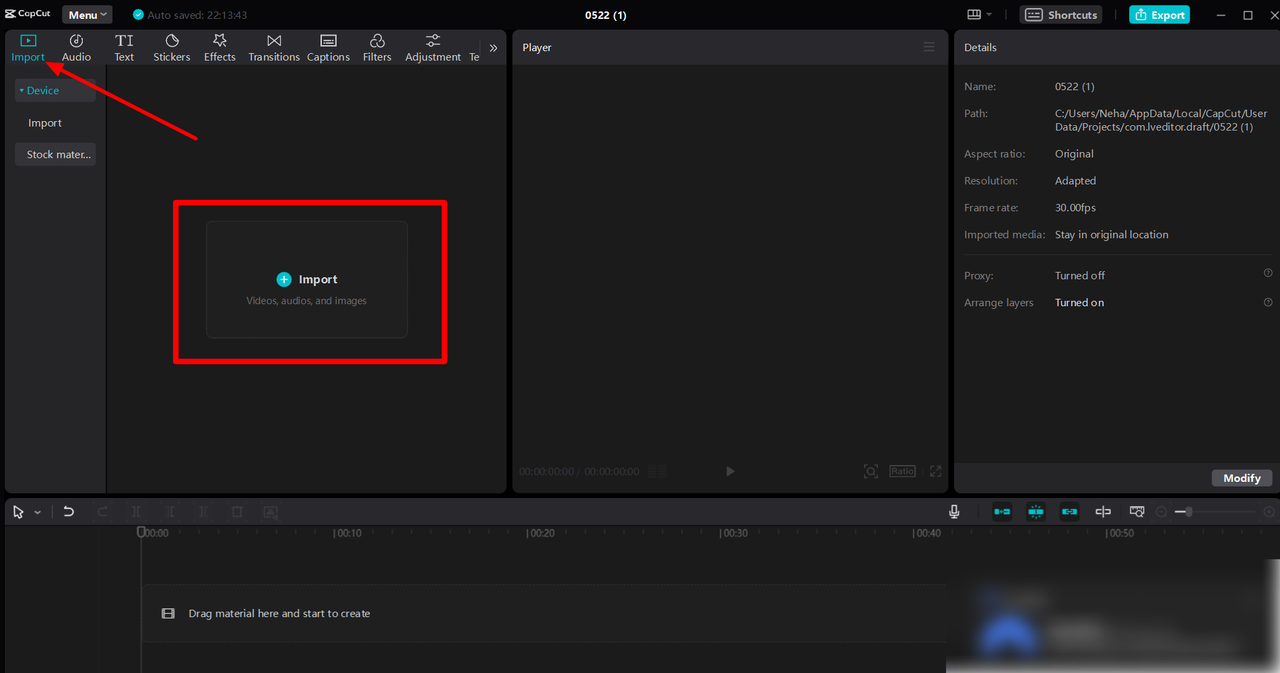Image resolution: width=1280 pixels, height=673 pixels.
Task: Zoom in the timeline
Action: 1269,511
